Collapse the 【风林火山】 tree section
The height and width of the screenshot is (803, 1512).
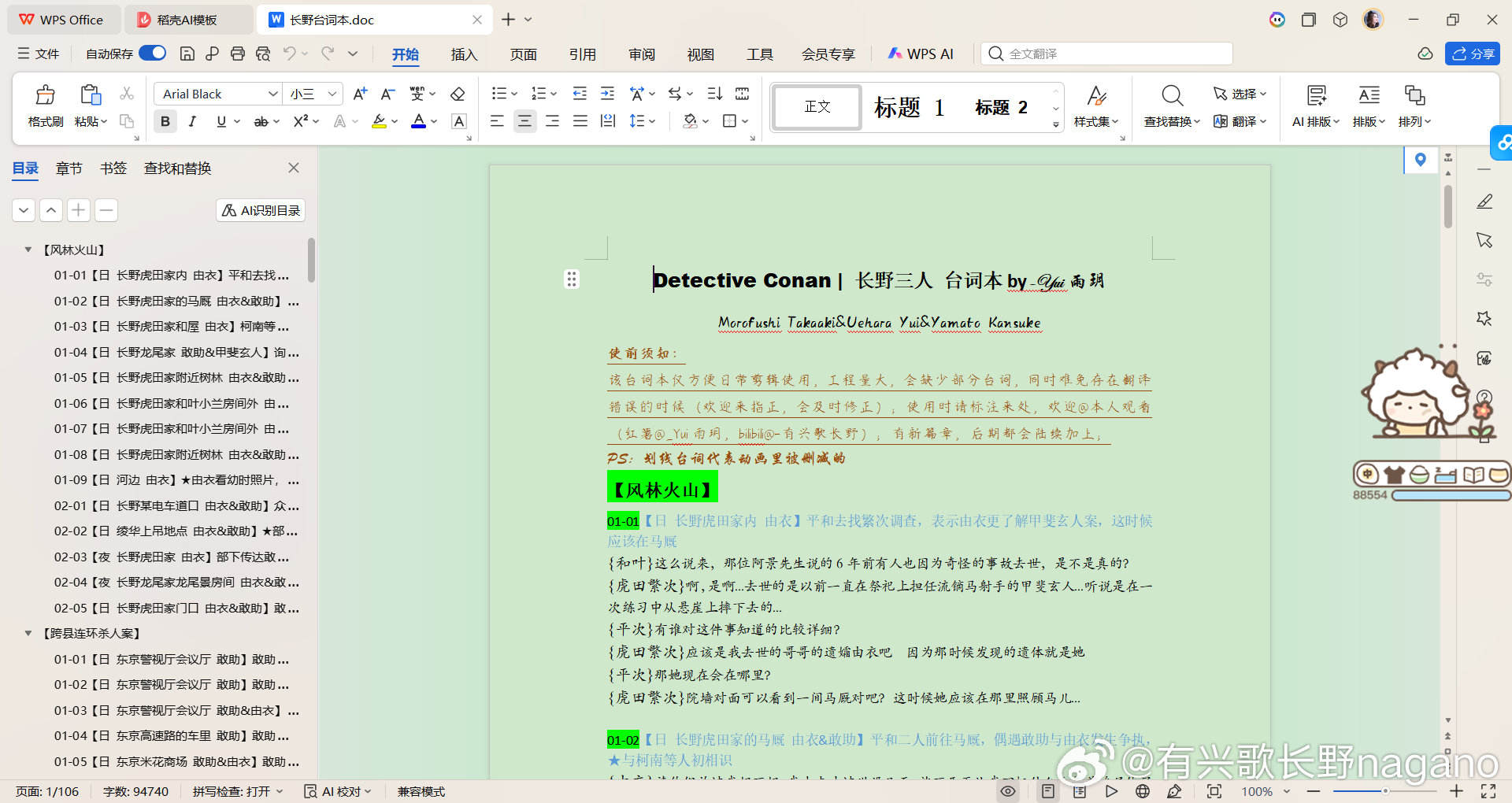[x=28, y=250]
